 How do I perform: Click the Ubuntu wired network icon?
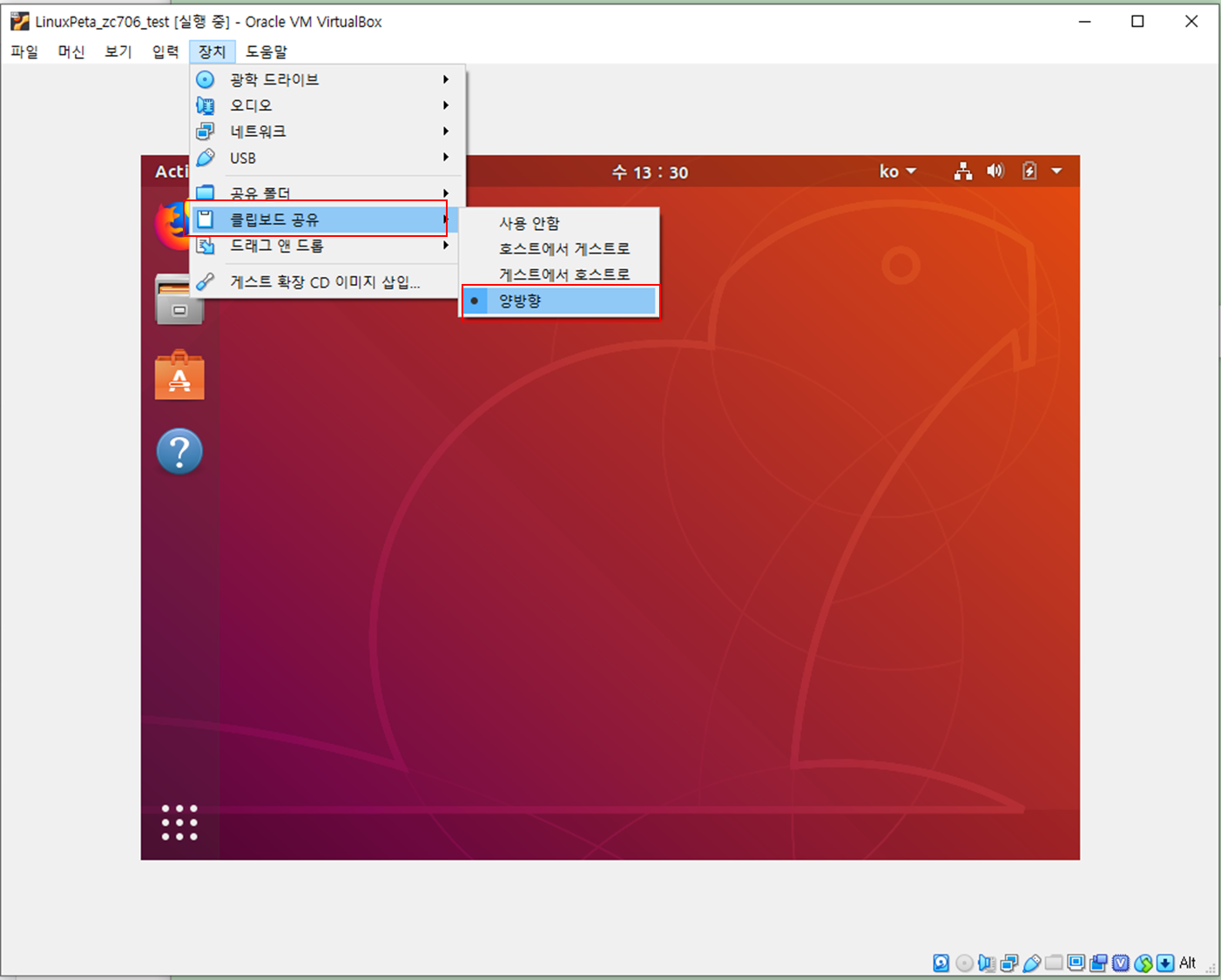click(963, 172)
